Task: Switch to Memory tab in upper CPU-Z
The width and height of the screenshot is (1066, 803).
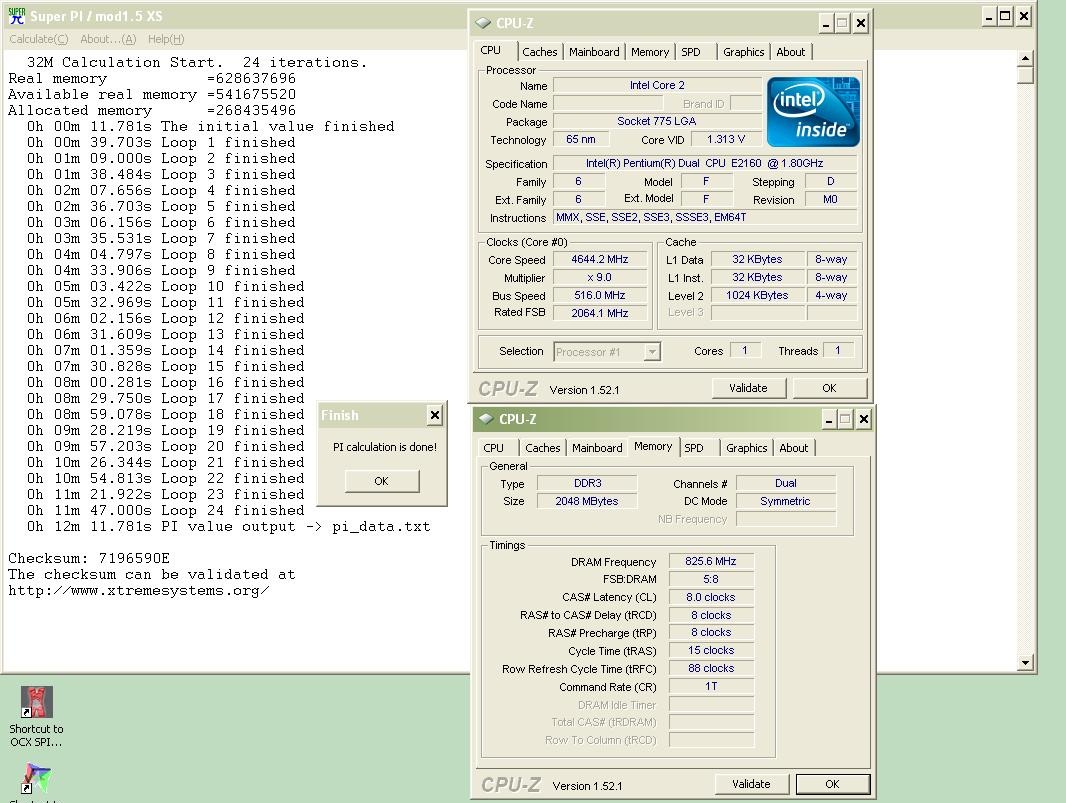Action: click(650, 52)
